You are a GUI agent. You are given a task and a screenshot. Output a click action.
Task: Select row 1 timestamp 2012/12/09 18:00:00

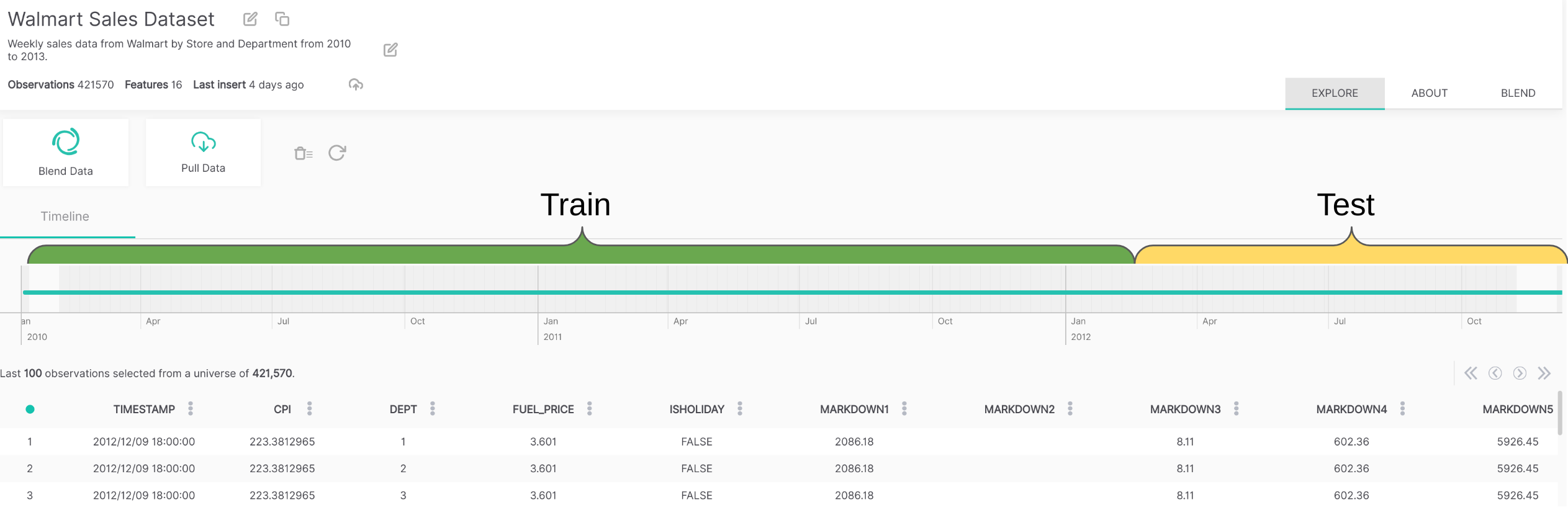click(x=144, y=442)
